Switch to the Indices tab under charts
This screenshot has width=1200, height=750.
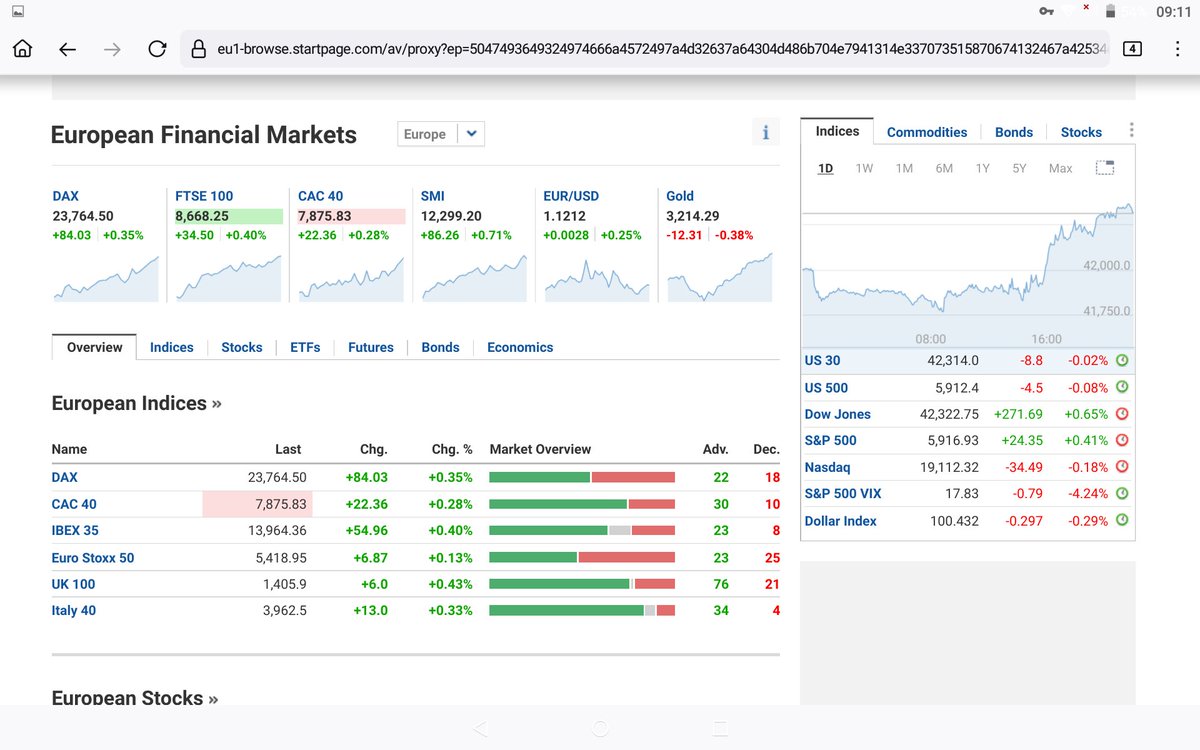[172, 347]
